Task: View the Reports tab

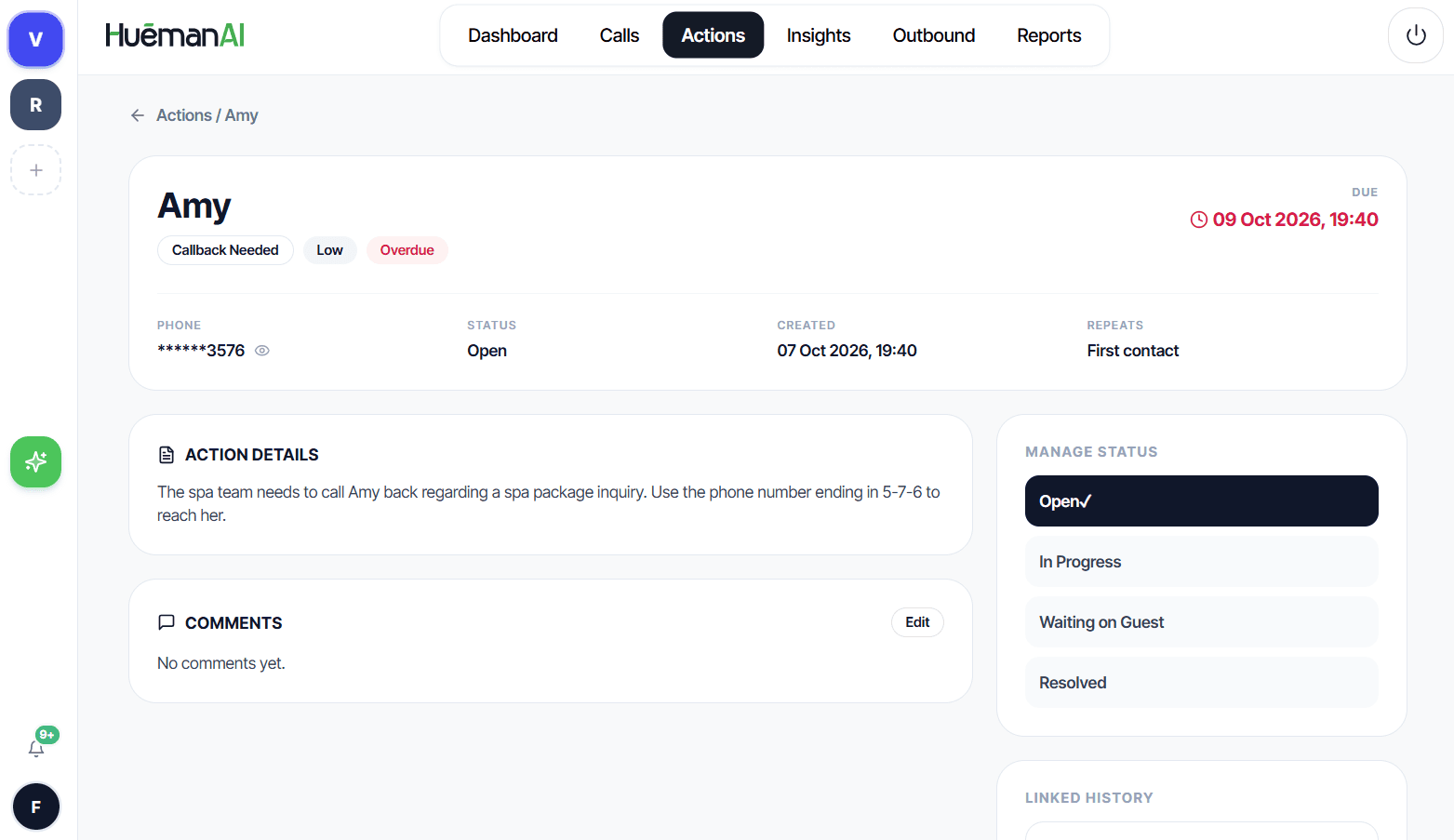Action: (x=1049, y=35)
